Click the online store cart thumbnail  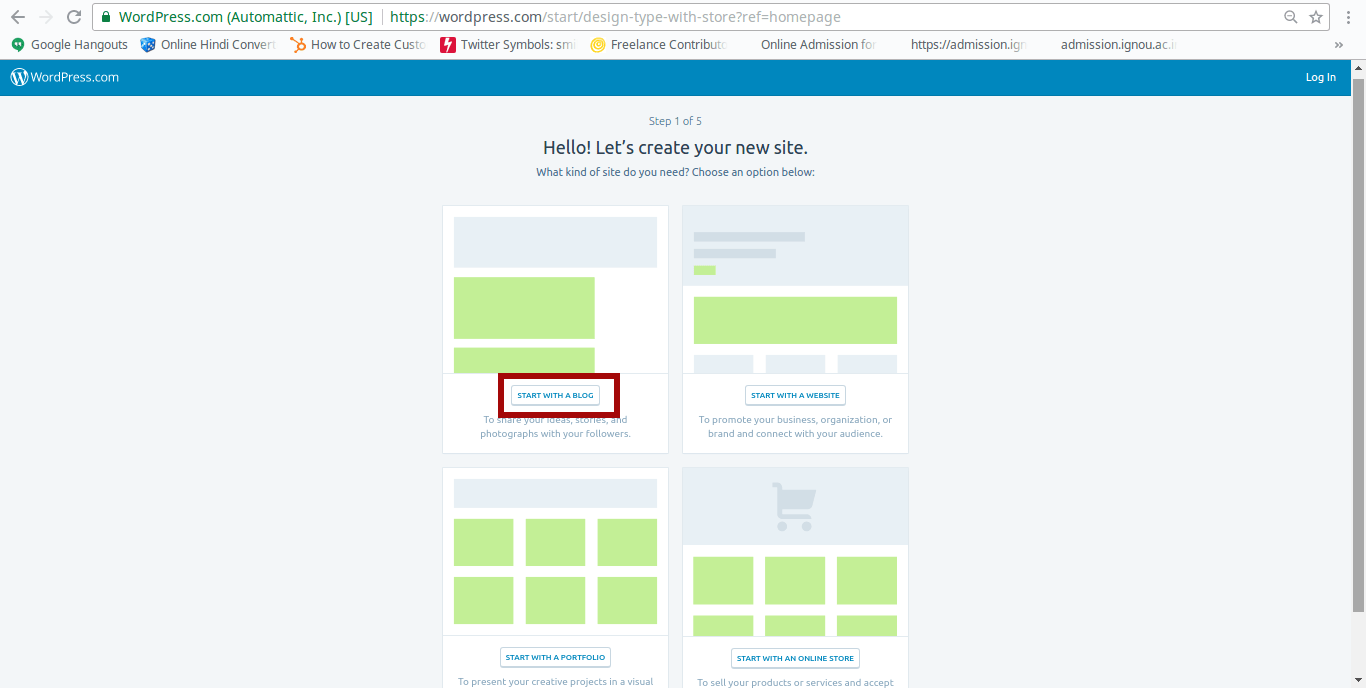click(795, 550)
